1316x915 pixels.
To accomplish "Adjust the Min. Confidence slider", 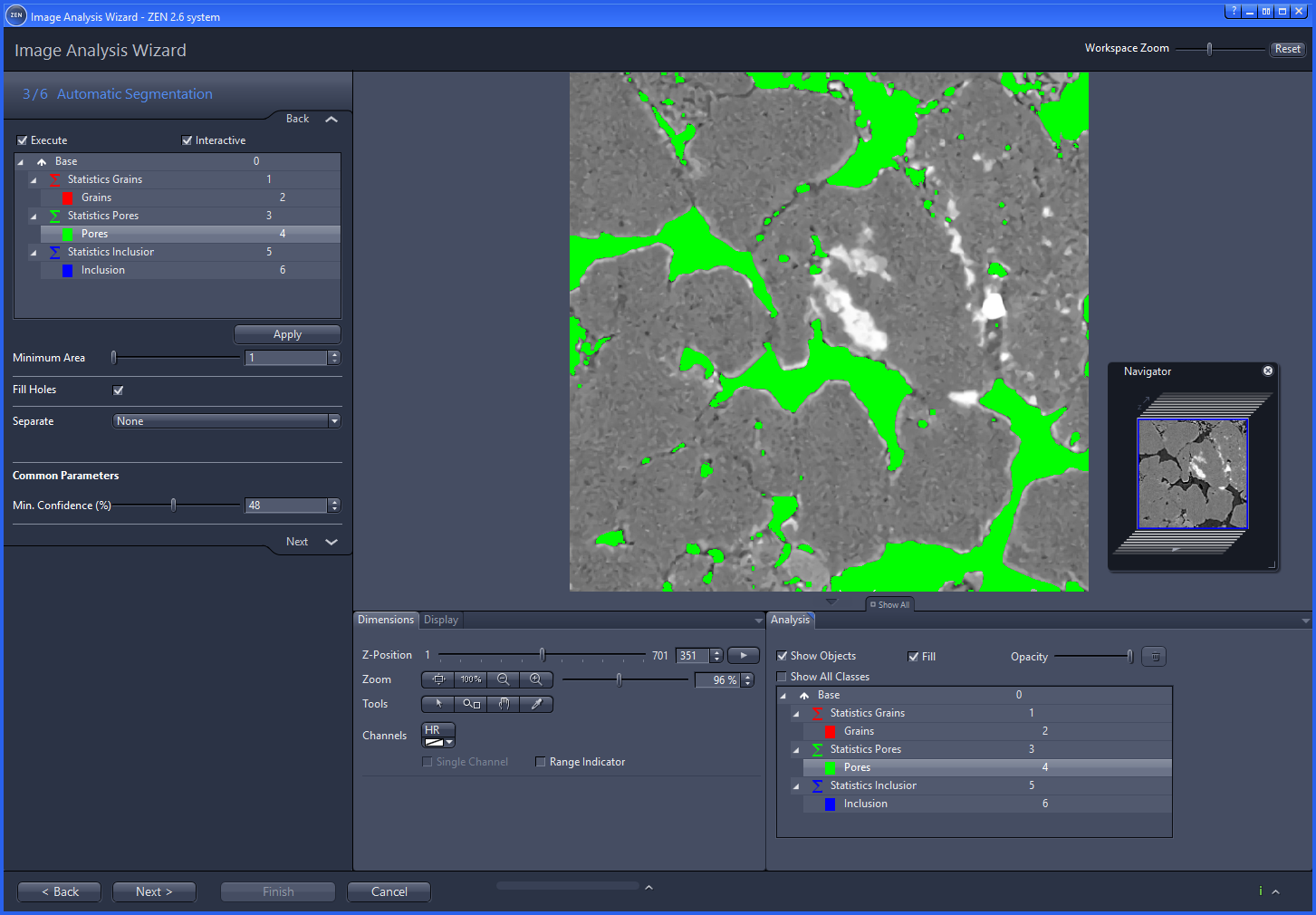I will point(174,505).
